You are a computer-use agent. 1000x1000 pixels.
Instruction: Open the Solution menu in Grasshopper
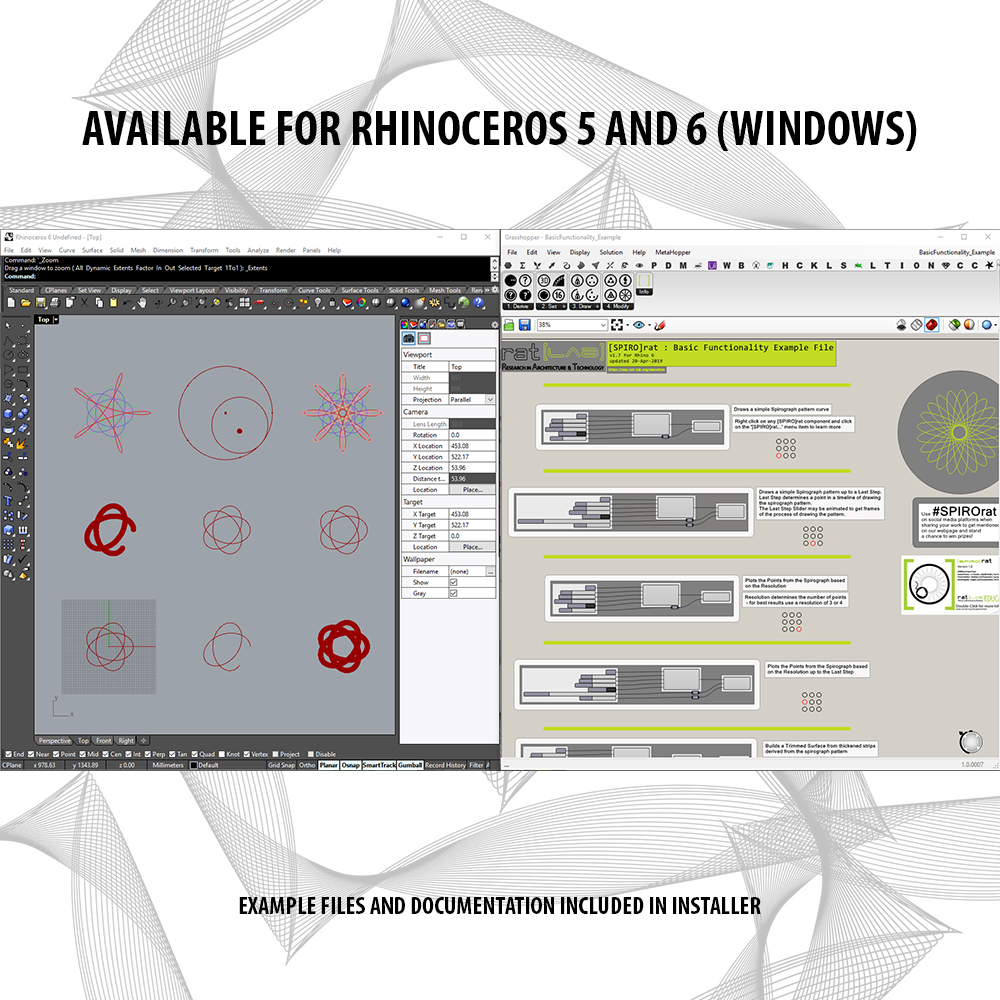pyautogui.click(x=610, y=252)
